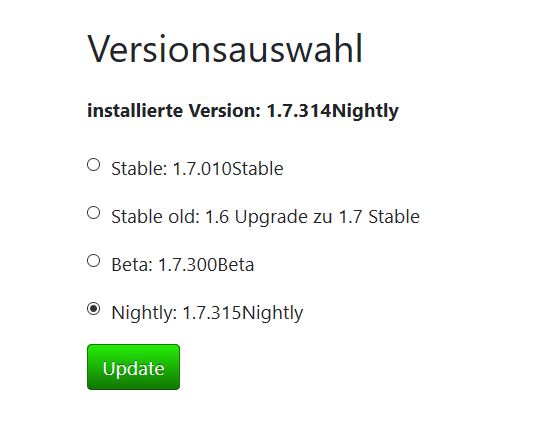
Task: Click the green Update button
Action: tap(133, 367)
